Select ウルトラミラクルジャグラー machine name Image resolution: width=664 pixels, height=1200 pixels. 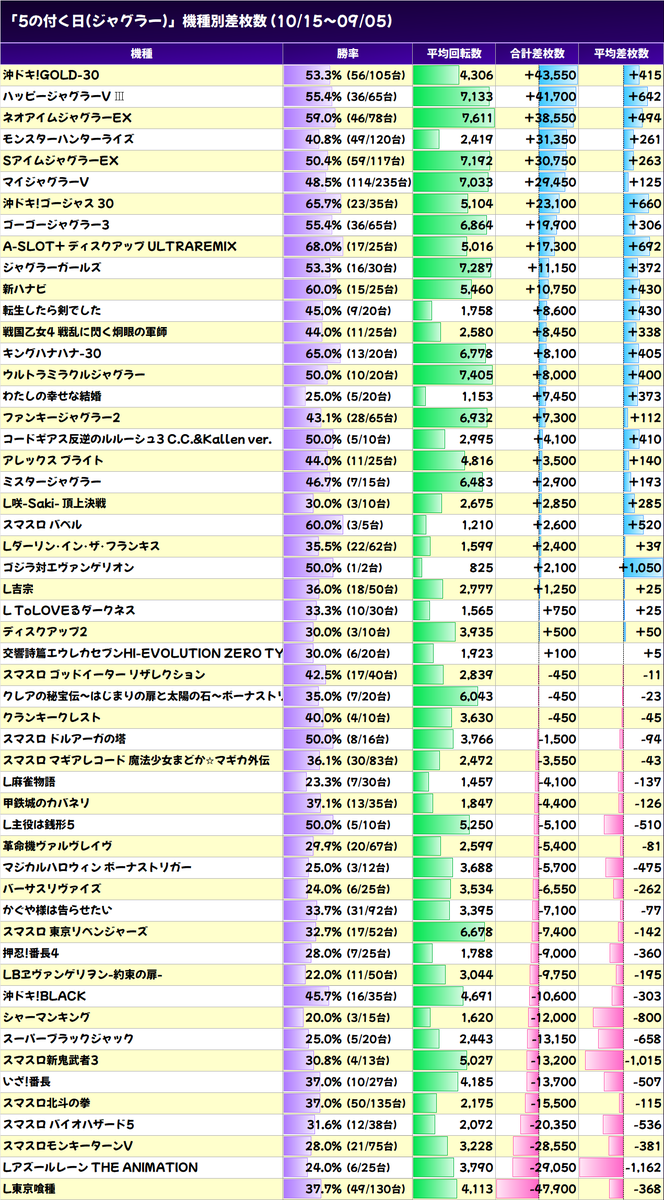[73, 374]
